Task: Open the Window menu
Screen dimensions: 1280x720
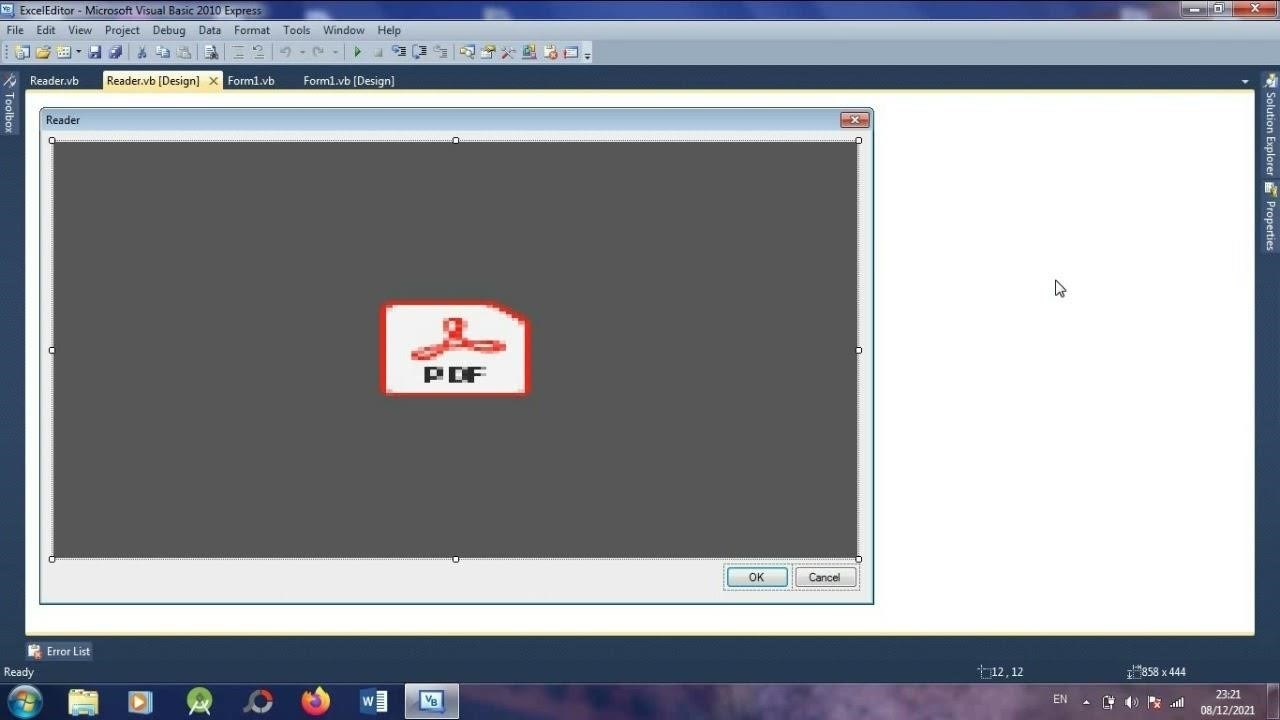Action: coord(344,30)
